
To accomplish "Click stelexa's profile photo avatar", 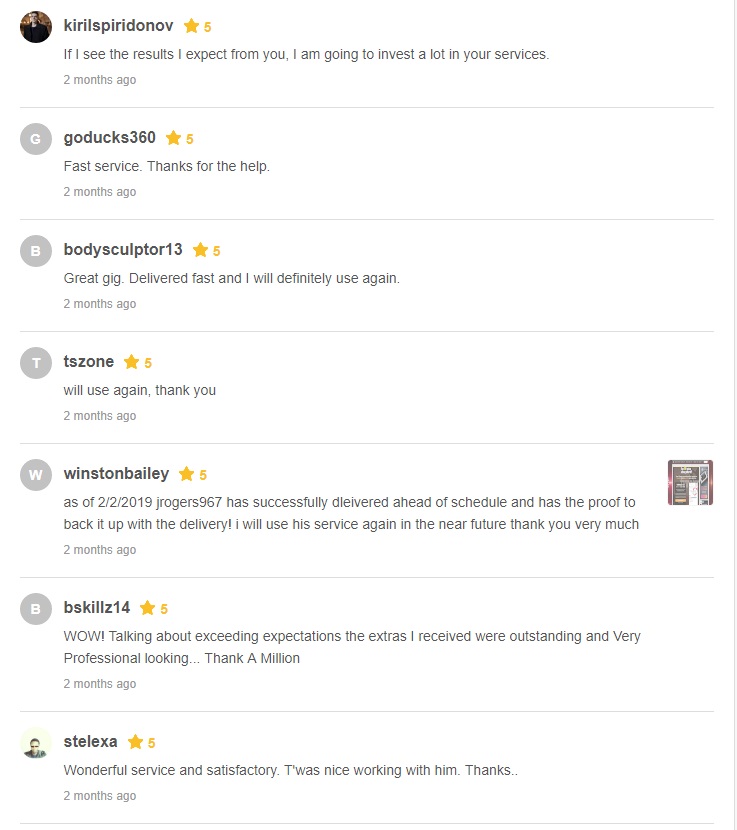I will pos(36,743).
